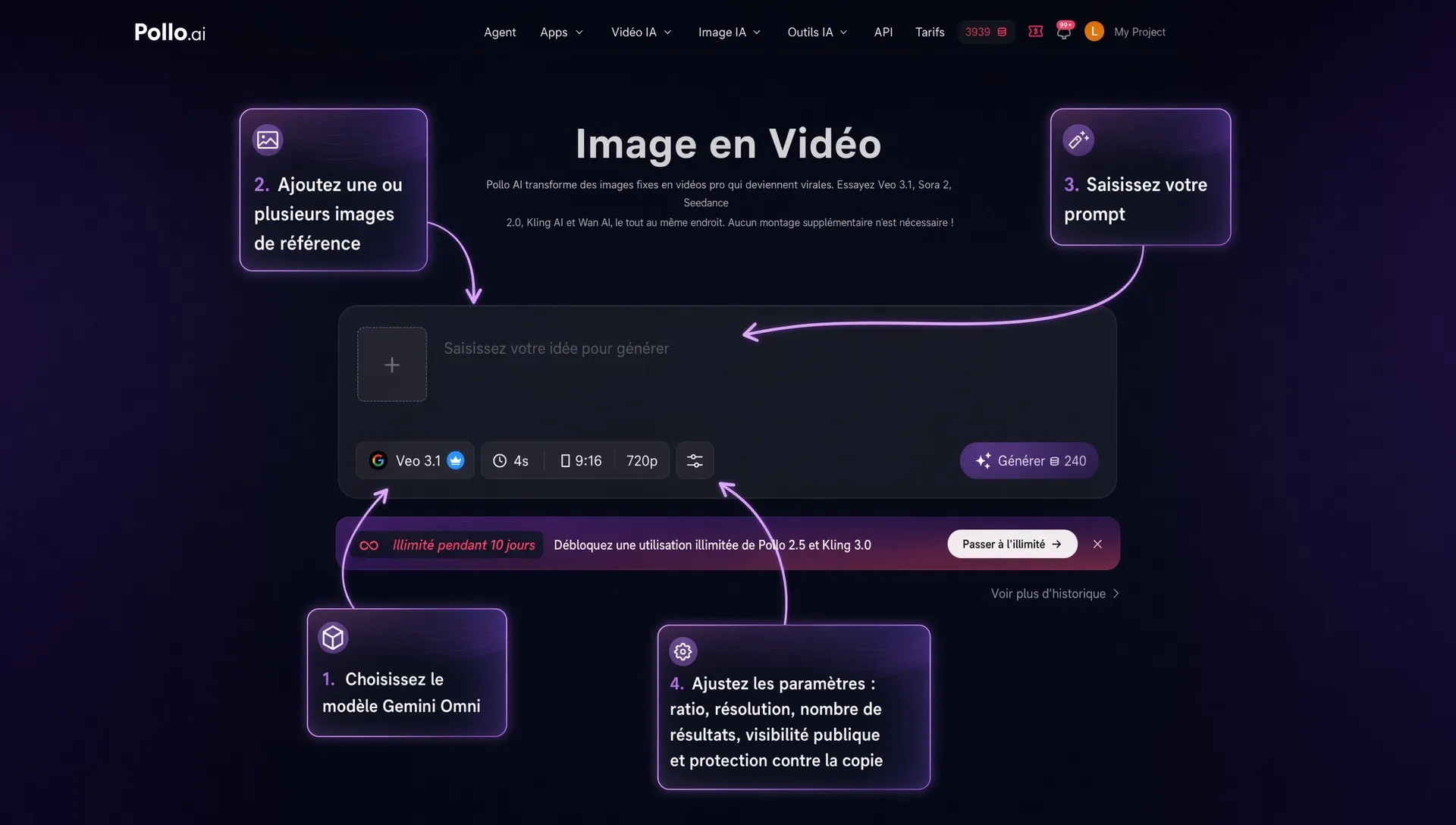Expand the Vidéo IA menu

(642, 32)
